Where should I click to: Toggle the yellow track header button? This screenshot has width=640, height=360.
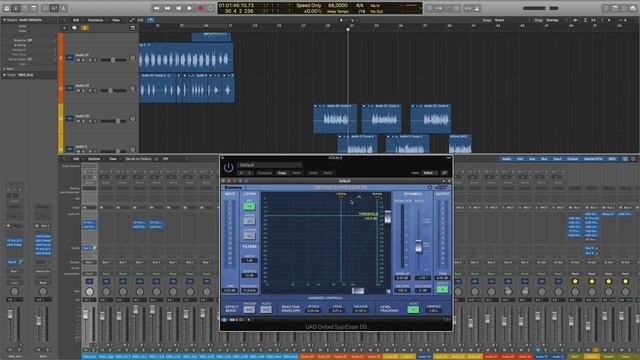pos(84,28)
